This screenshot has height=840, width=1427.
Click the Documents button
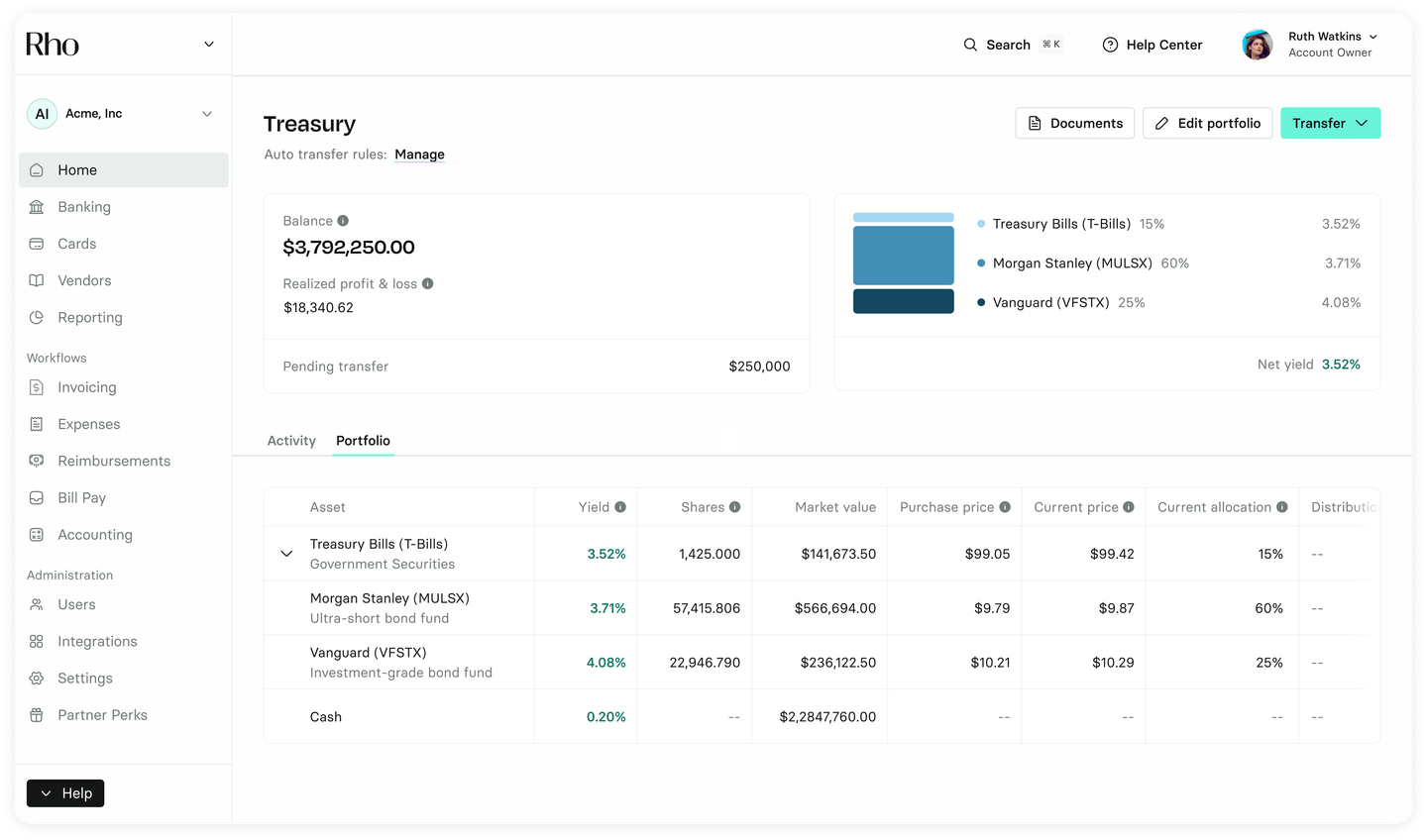[1075, 123]
